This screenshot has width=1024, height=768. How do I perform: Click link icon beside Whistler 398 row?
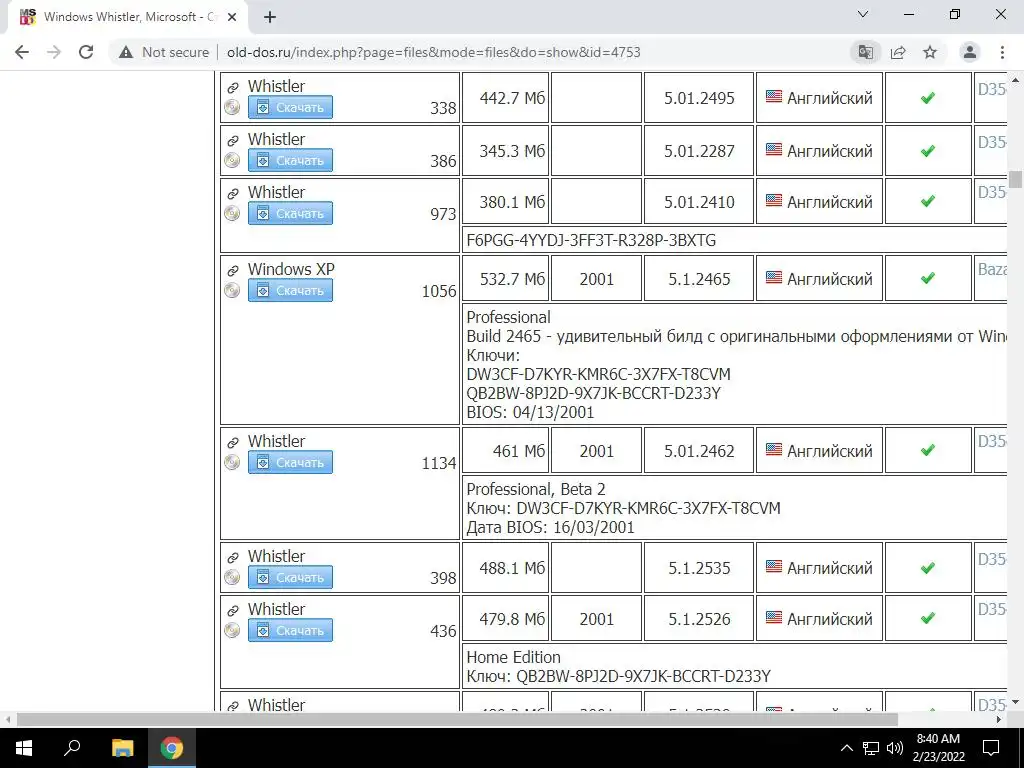(x=232, y=557)
